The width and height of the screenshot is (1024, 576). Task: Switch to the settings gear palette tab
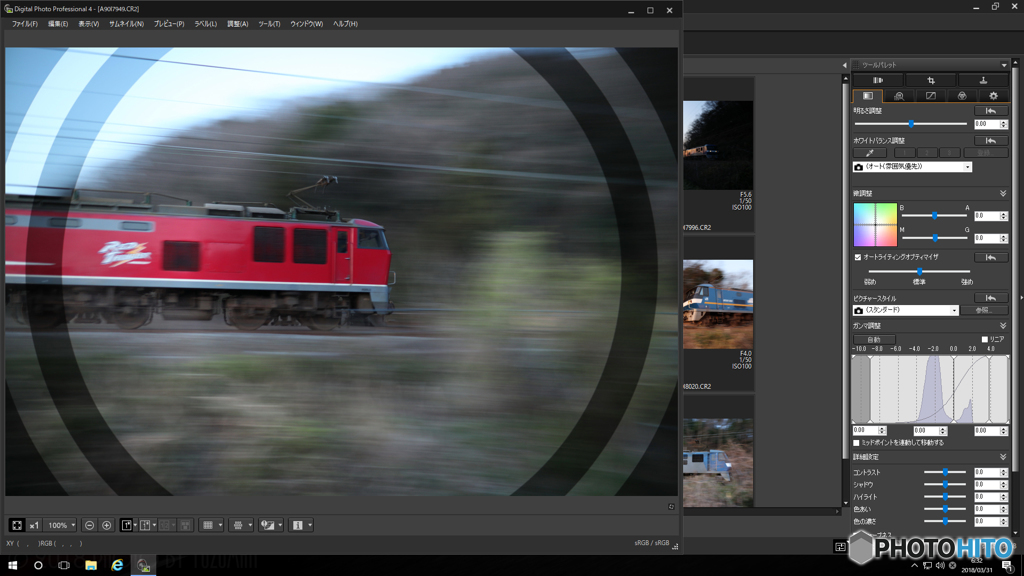[x=993, y=96]
